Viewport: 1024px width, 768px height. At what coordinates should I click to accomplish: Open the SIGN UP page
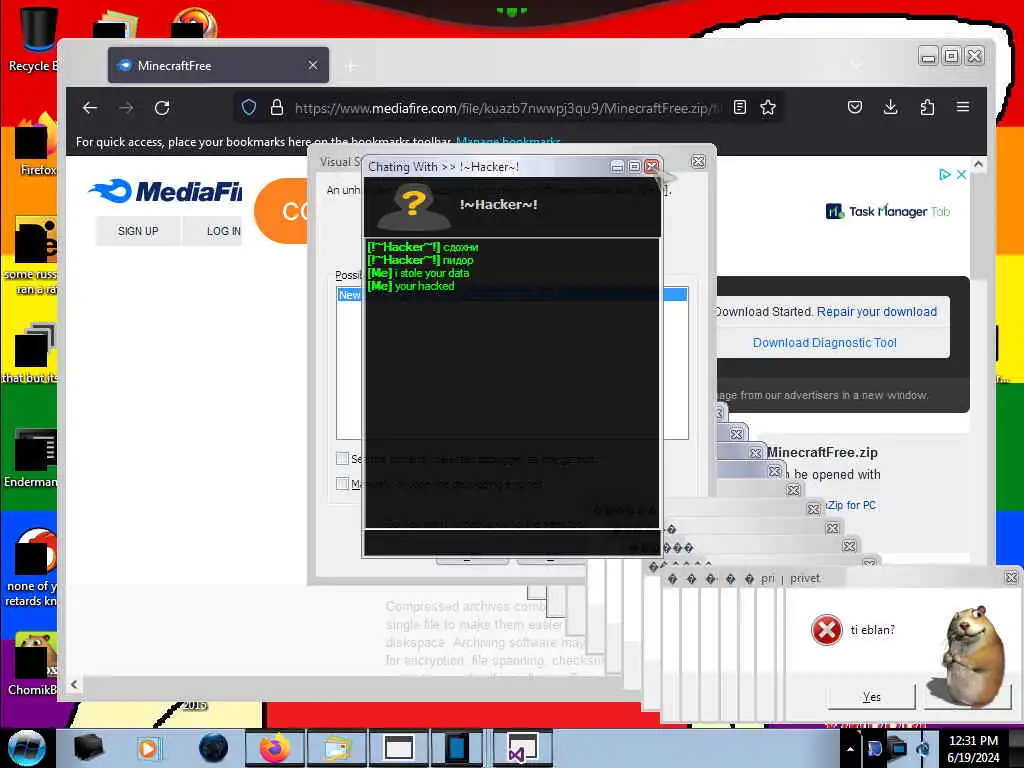[x=138, y=231]
